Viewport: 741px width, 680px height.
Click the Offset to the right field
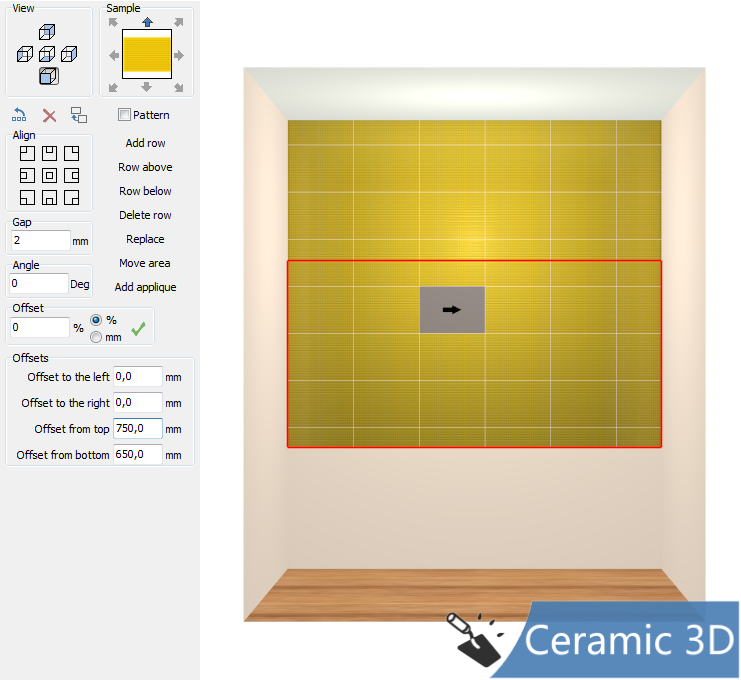tap(138, 403)
